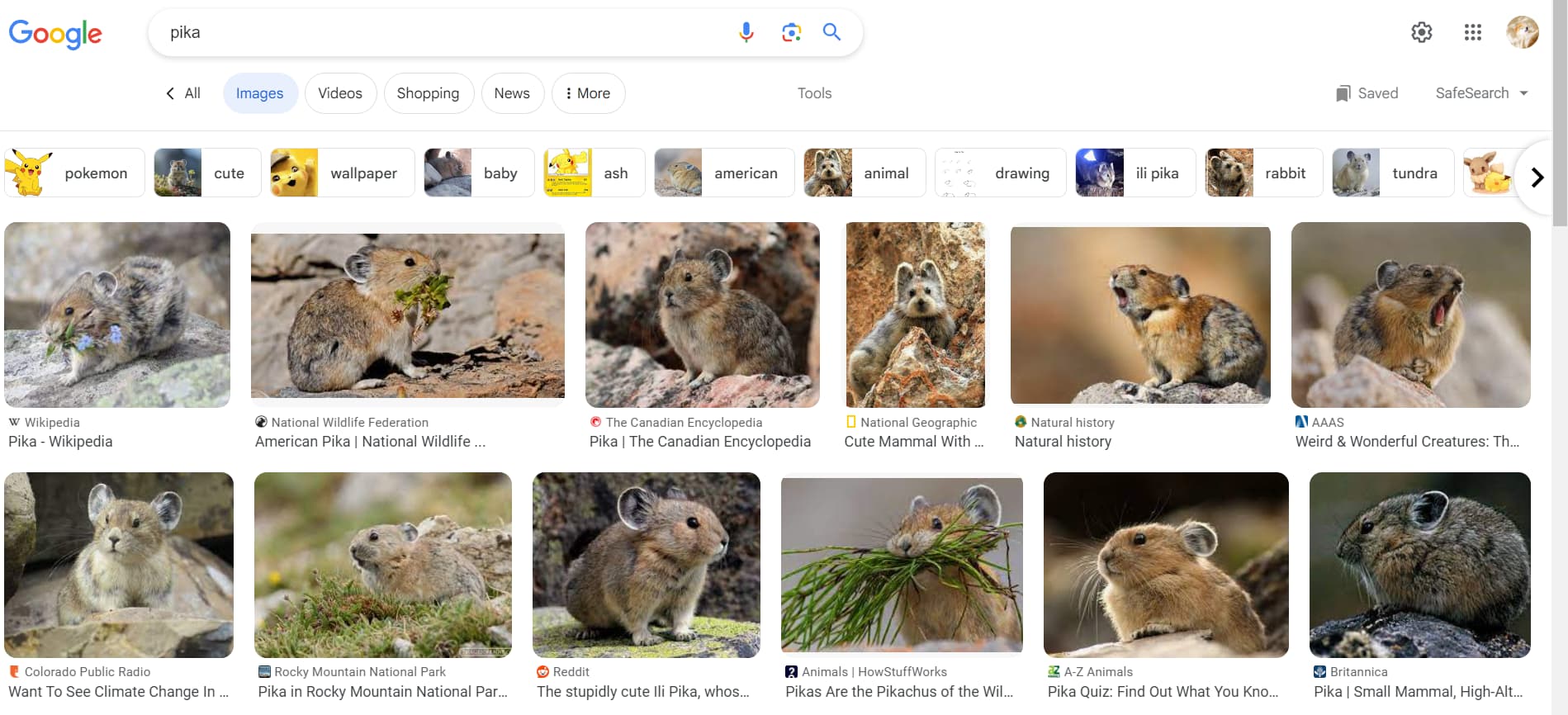Open Google Lens image search icon
1568x715 pixels.
coord(791,32)
